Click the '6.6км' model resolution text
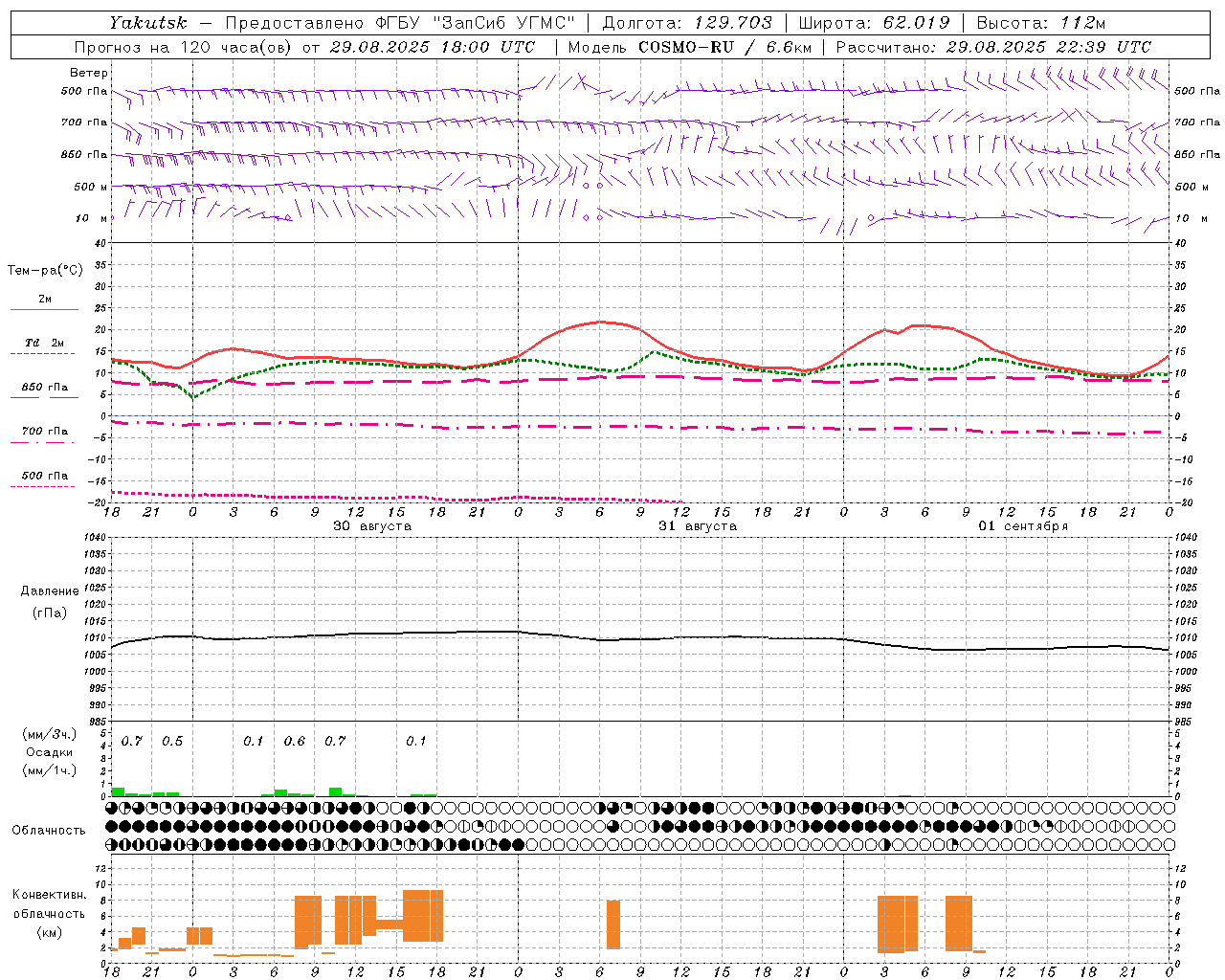1225x980 pixels. pyautogui.click(x=790, y=47)
